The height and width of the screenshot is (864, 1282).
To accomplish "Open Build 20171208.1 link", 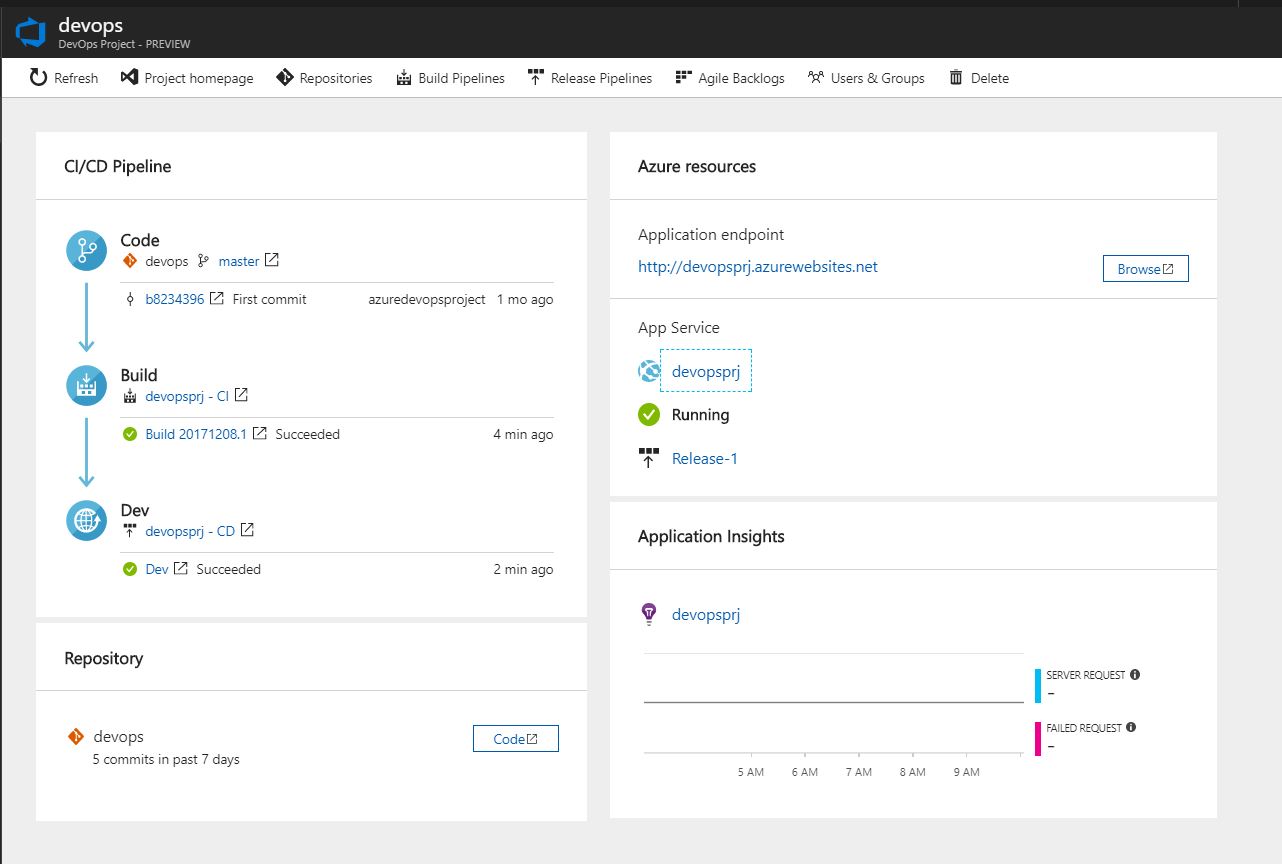I will 196,434.
